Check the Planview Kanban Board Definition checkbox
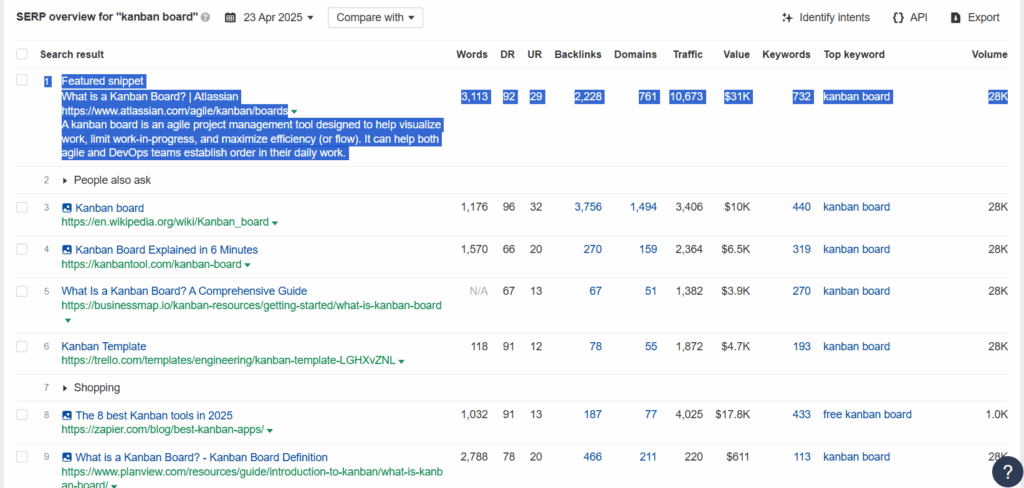 (x=22, y=457)
